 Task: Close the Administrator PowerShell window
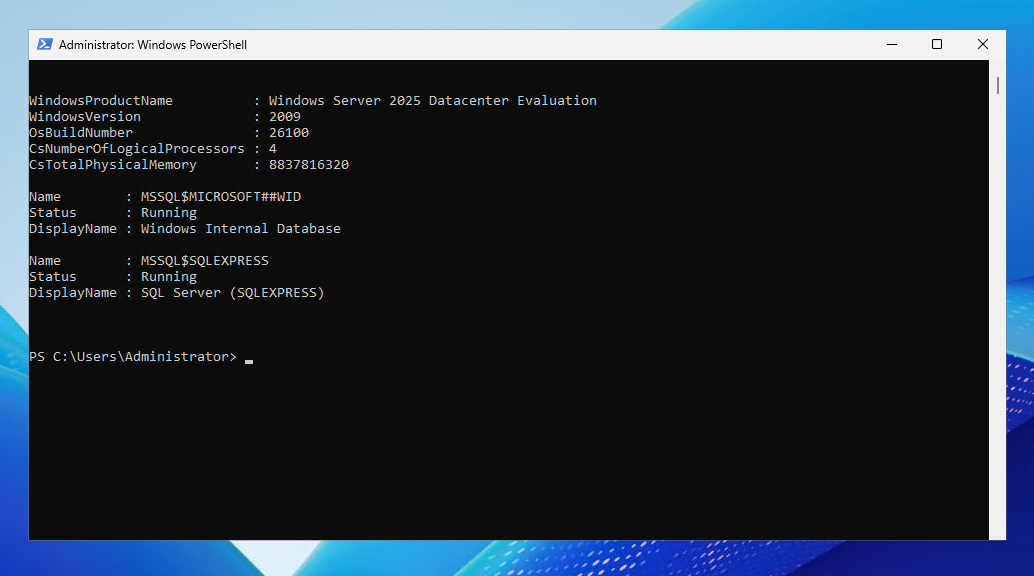pyautogui.click(x=983, y=44)
